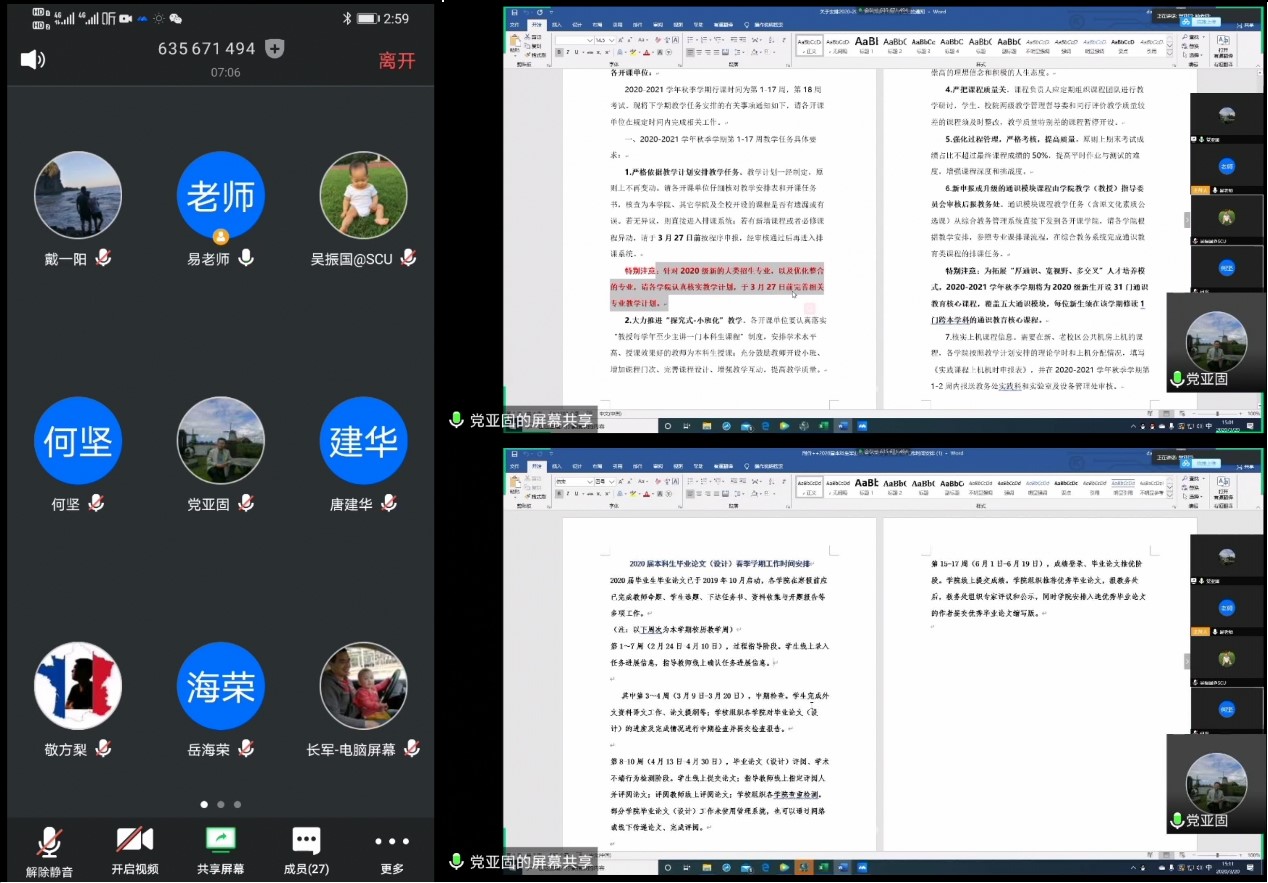Toggle the speaker audio icon
The height and width of the screenshot is (883, 1268).
click(x=32, y=60)
